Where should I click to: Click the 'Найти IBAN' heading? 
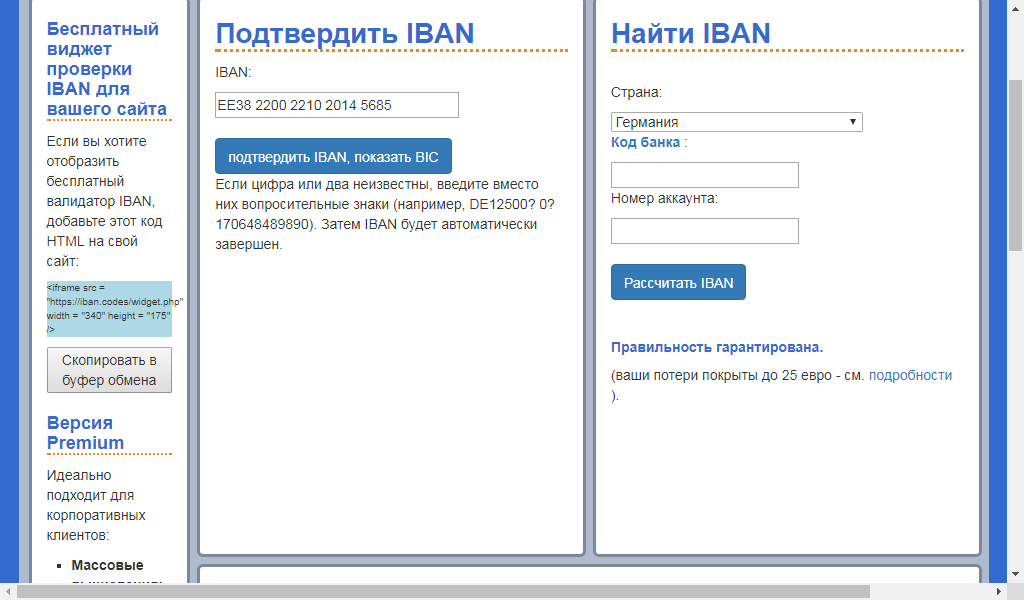[690, 33]
